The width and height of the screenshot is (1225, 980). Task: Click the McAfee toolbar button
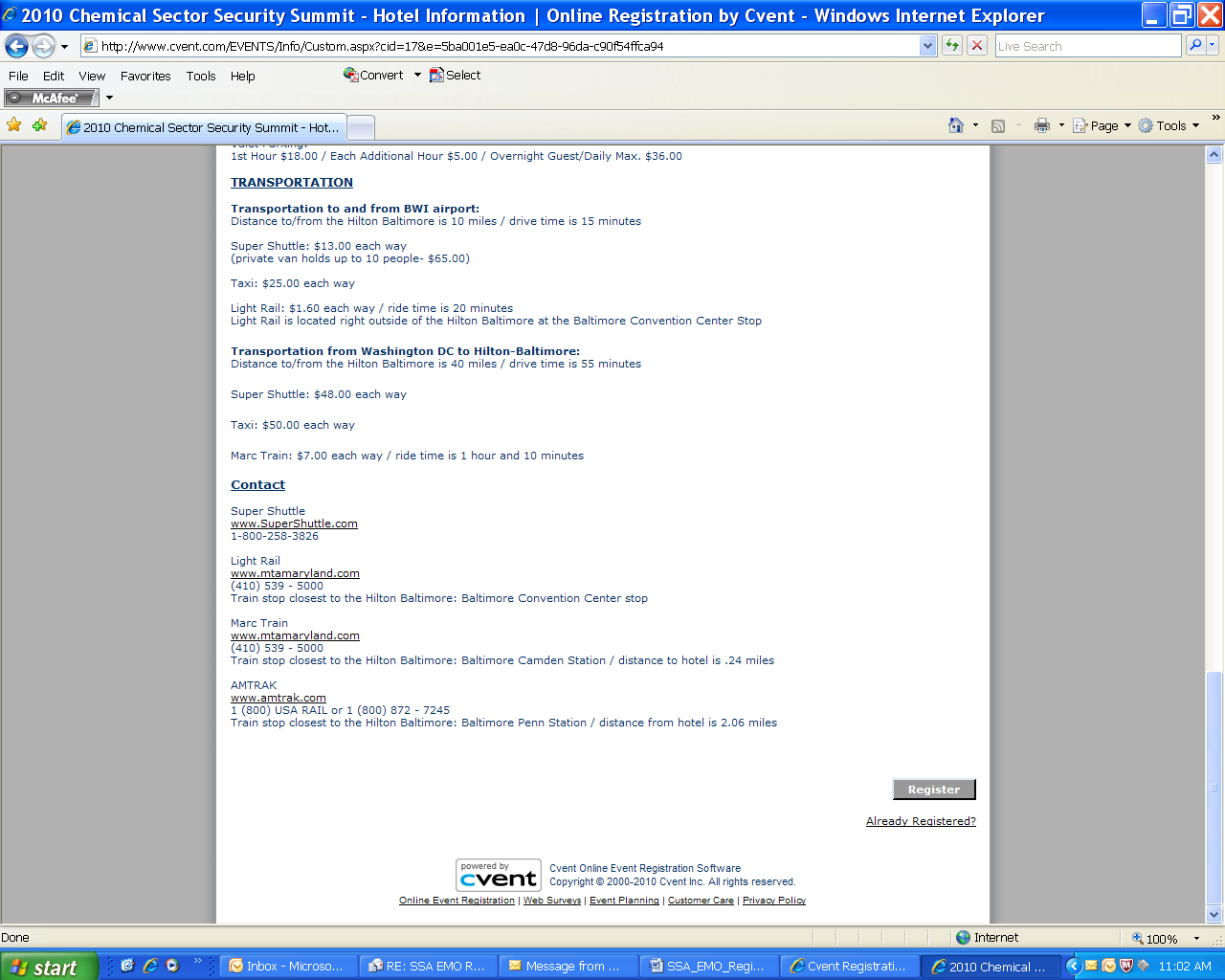[x=52, y=98]
